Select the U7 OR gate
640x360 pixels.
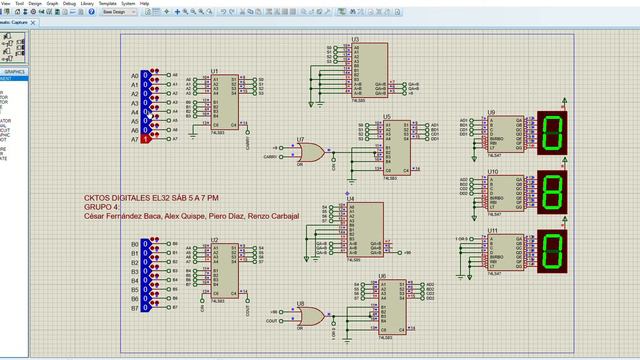[x=312, y=152]
